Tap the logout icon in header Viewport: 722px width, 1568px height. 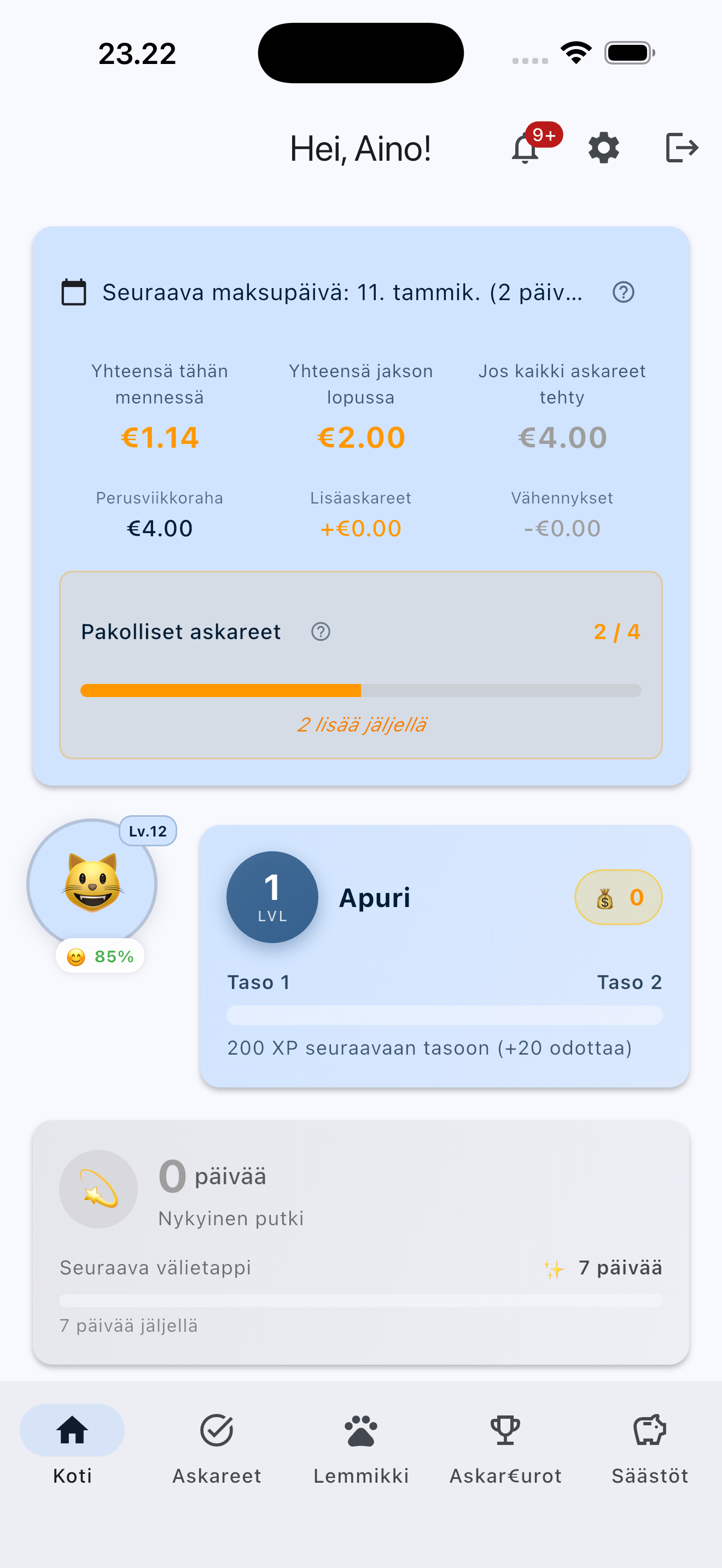[681, 148]
